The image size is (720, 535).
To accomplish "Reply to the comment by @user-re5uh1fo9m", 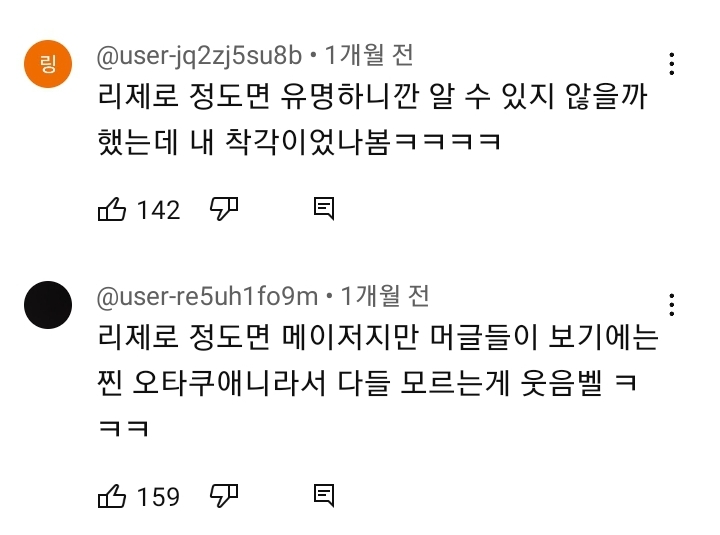I will pyautogui.click(x=323, y=495).
